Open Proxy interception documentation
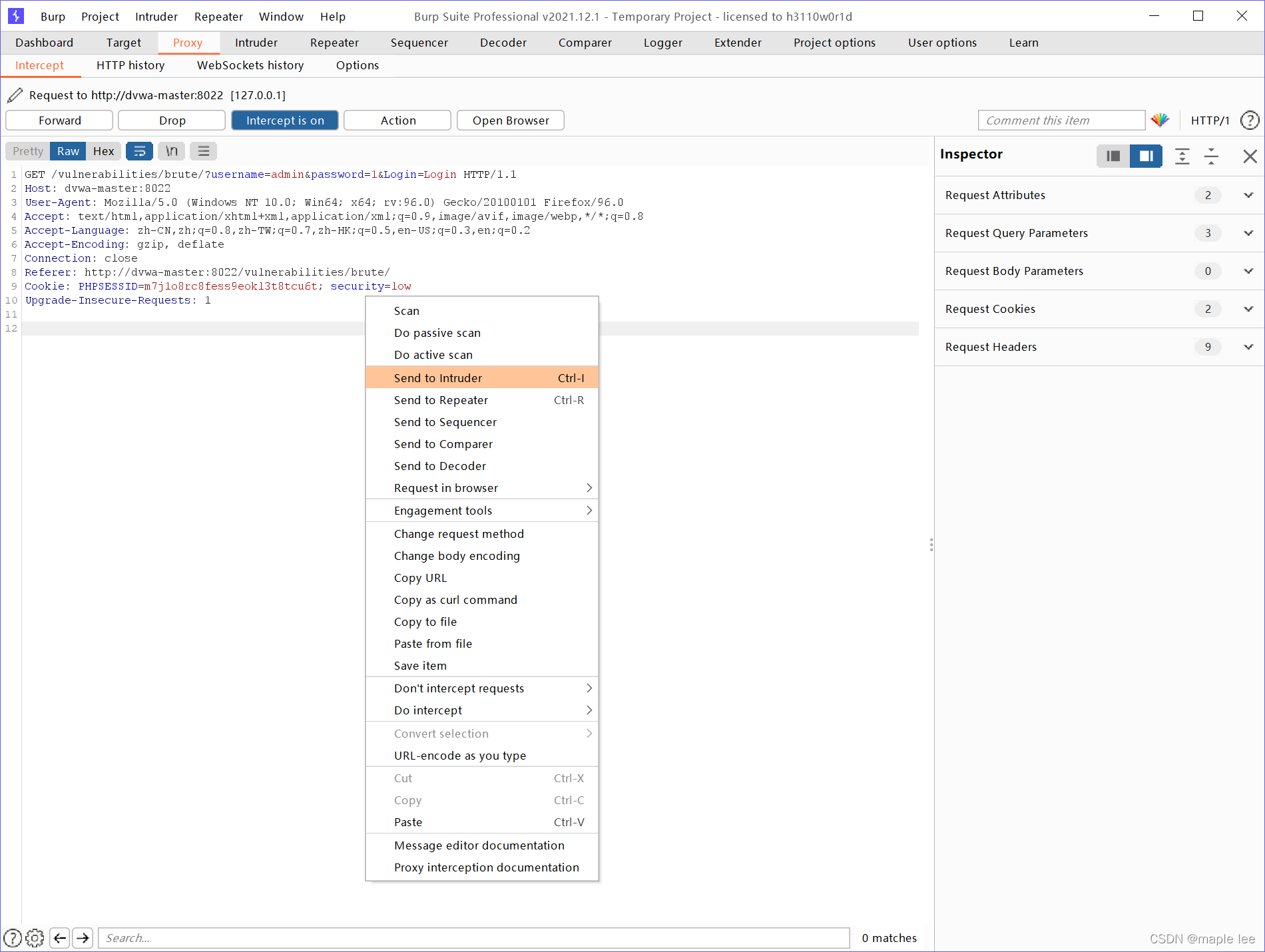This screenshot has width=1265, height=952. [x=482, y=867]
